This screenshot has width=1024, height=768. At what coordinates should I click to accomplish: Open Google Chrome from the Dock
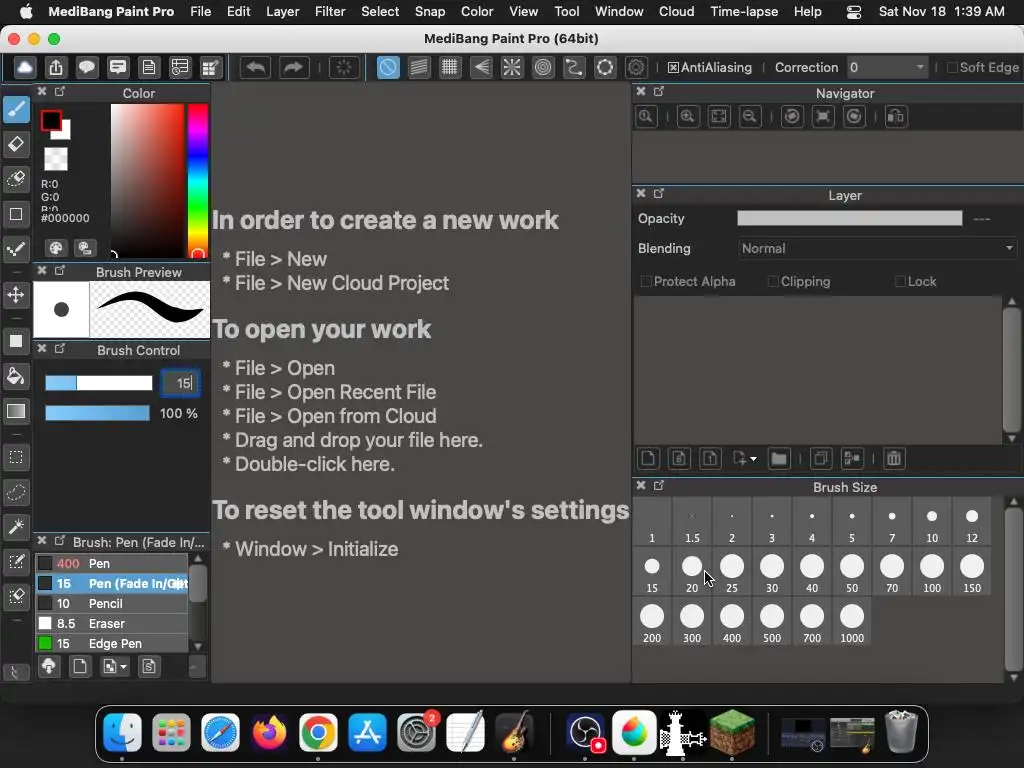pos(318,733)
